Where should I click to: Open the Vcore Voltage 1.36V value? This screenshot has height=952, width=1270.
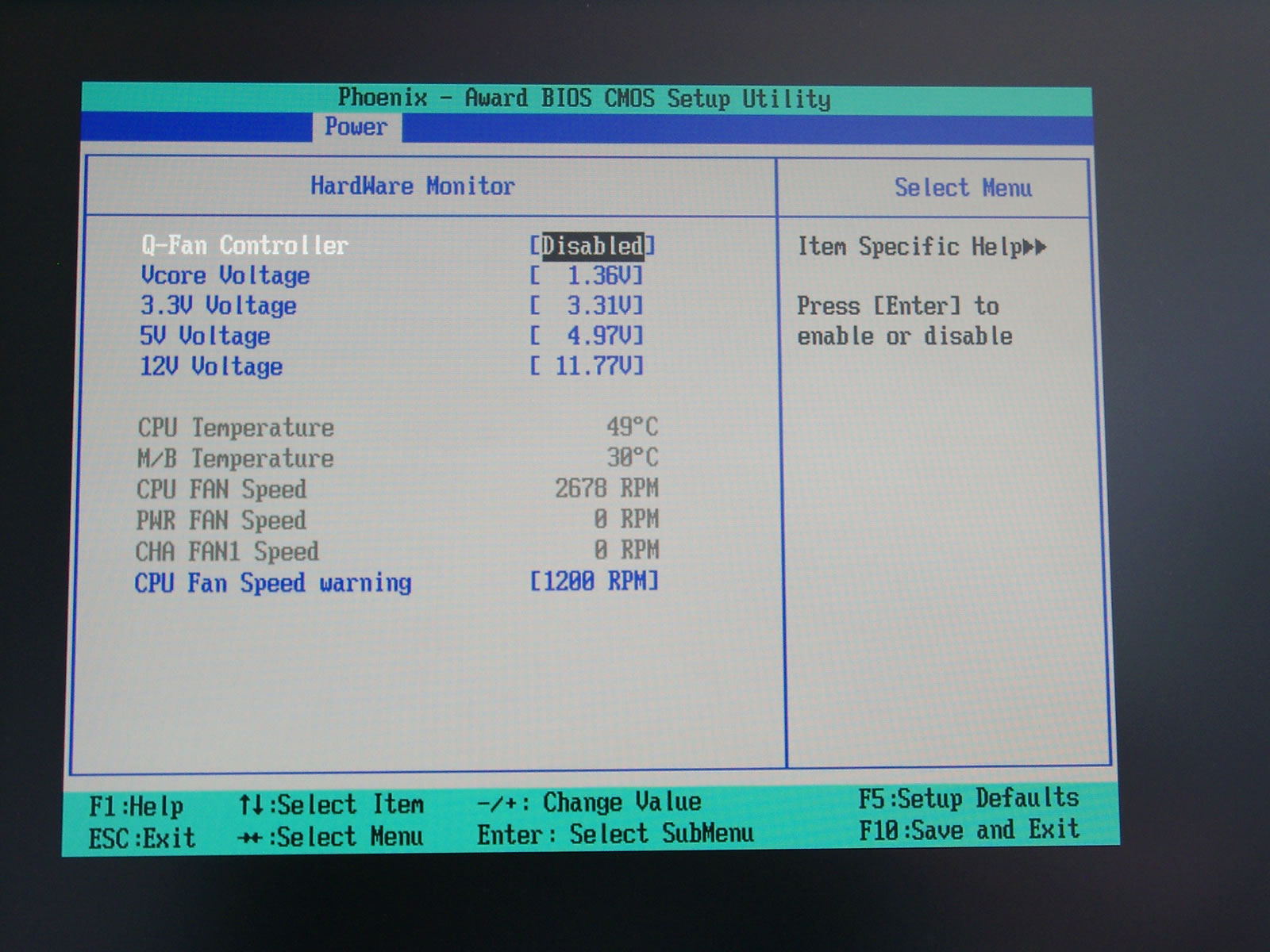(x=587, y=276)
